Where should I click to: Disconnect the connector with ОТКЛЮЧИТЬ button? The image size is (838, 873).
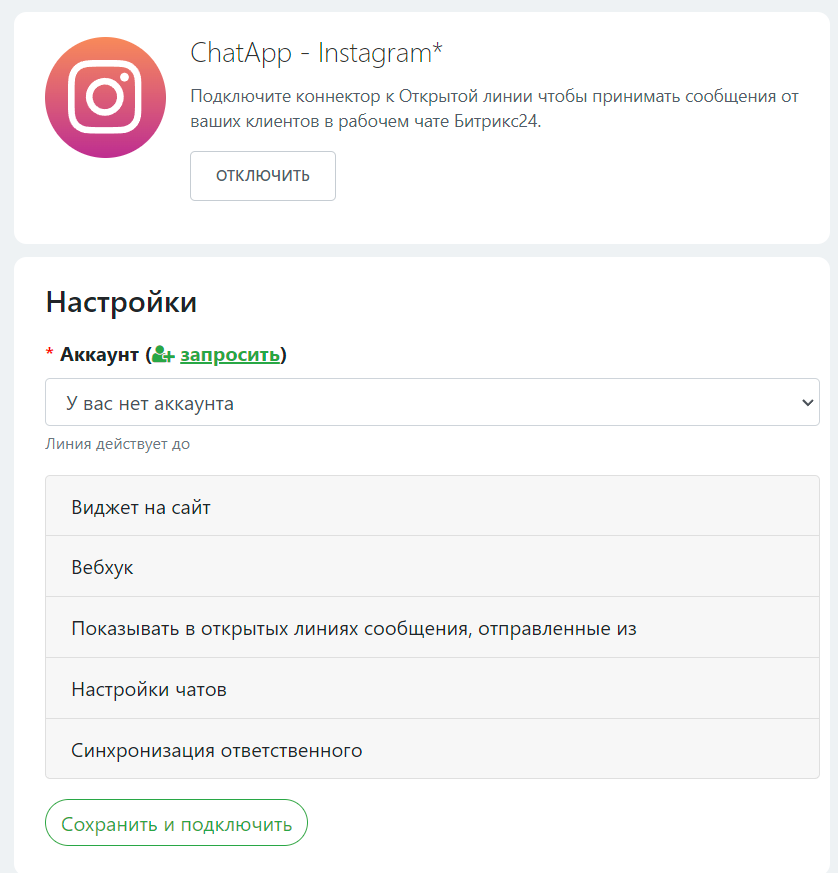263,176
